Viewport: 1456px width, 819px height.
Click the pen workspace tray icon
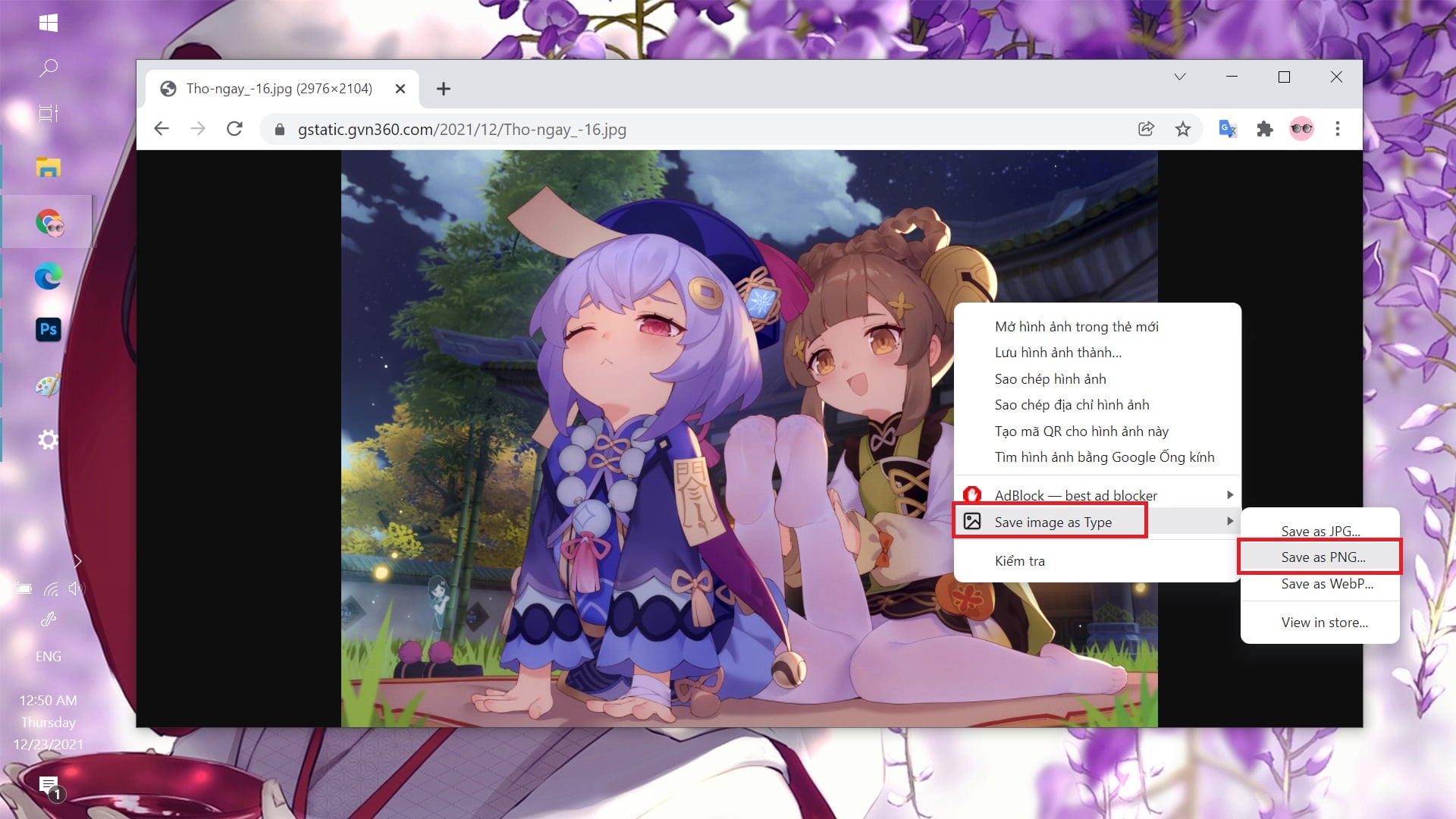(49, 620)
